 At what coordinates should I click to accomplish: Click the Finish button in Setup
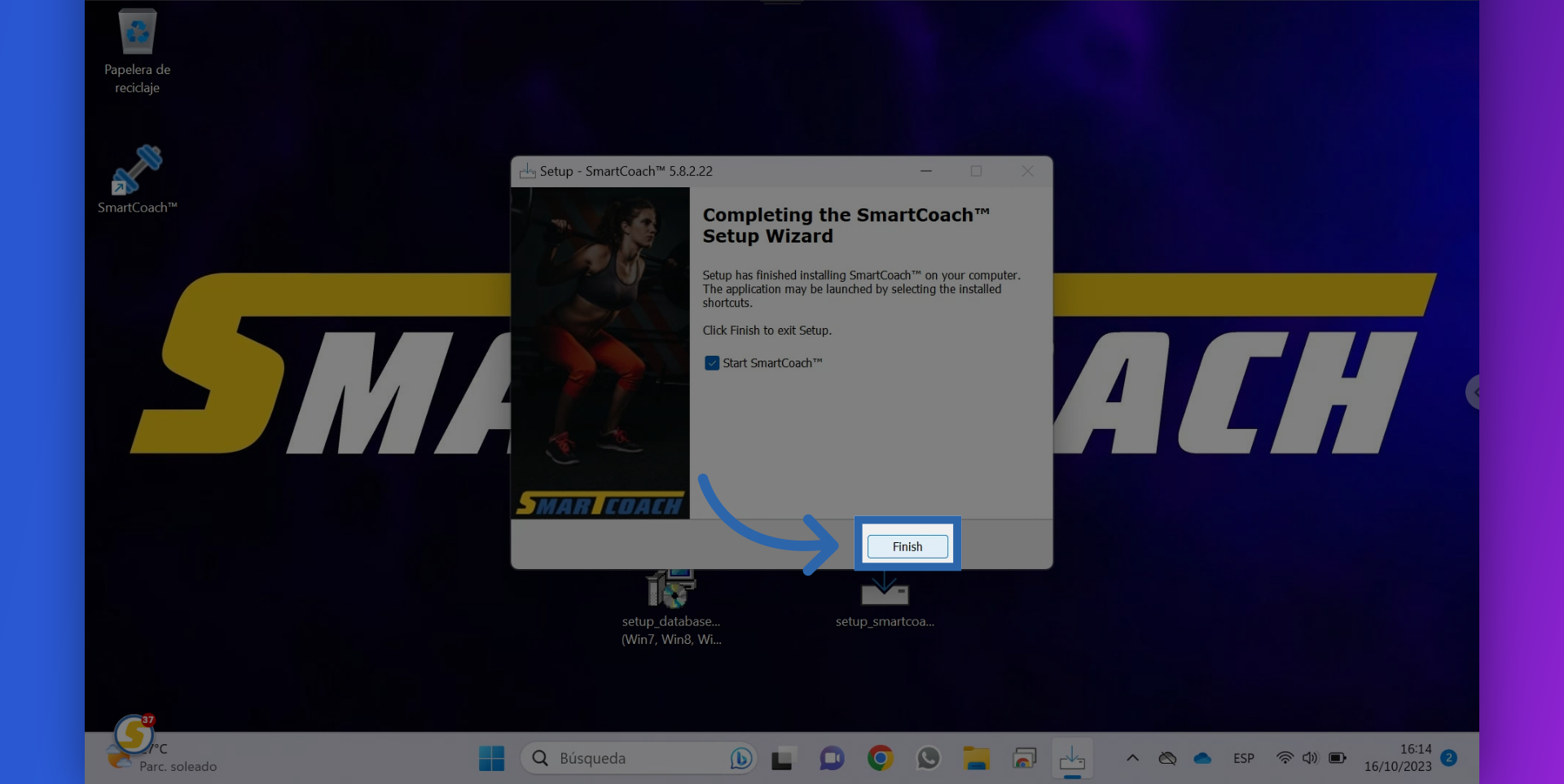click(907, 546)
